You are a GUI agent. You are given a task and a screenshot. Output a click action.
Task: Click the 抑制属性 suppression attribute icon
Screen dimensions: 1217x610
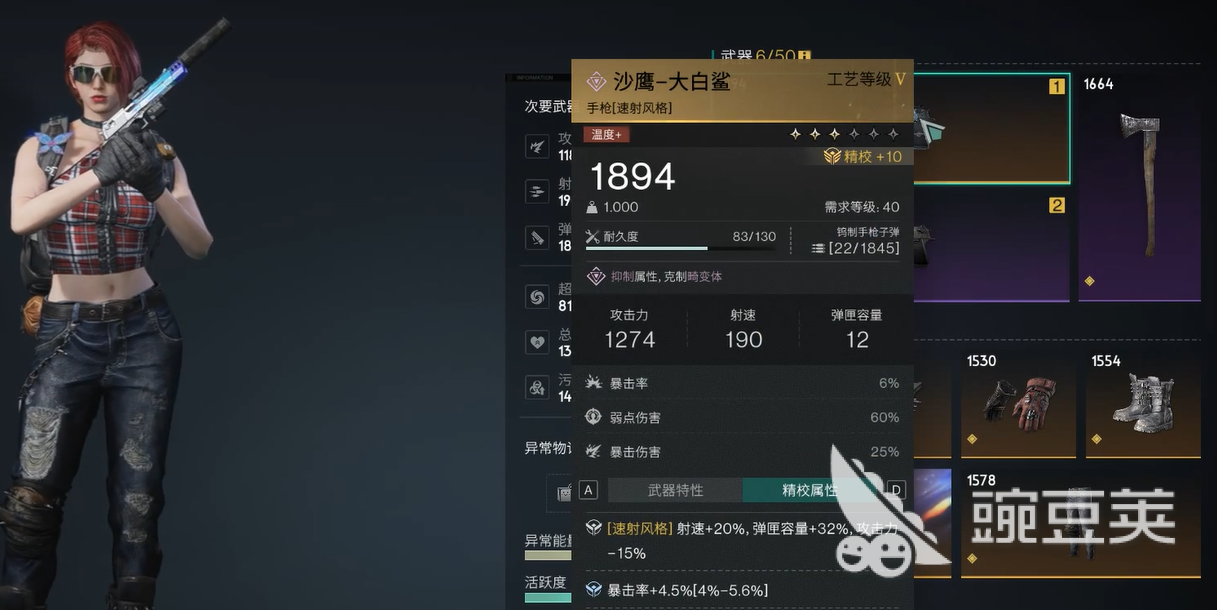point(595,276)
